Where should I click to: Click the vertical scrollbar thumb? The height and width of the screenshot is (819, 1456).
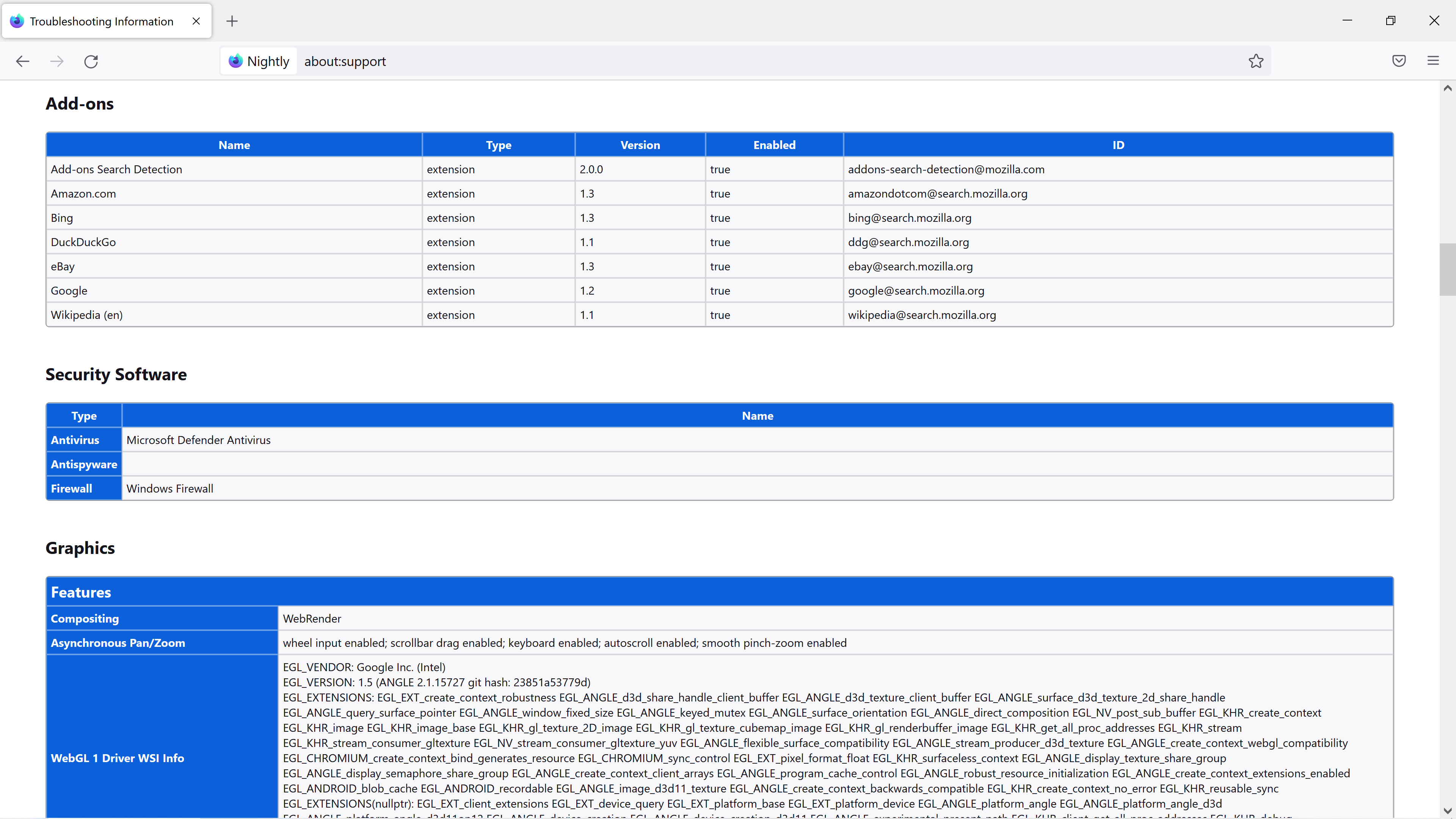[1447, 269]
